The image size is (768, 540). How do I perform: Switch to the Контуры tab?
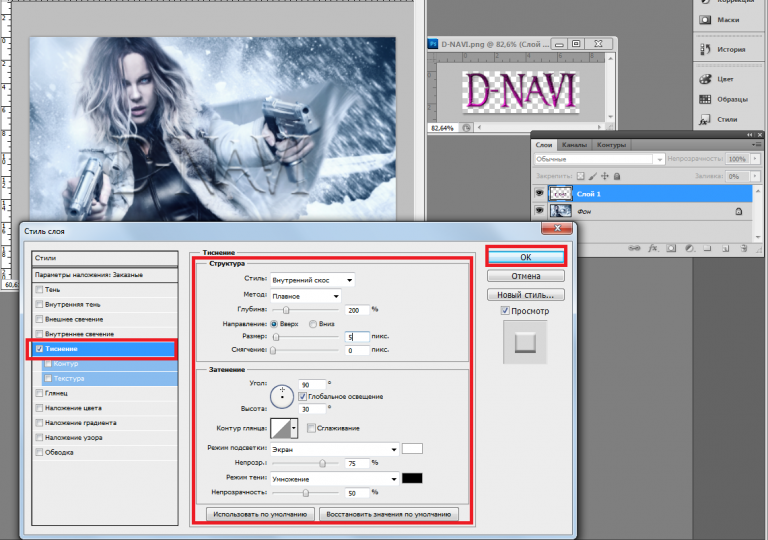pos(611,145)
